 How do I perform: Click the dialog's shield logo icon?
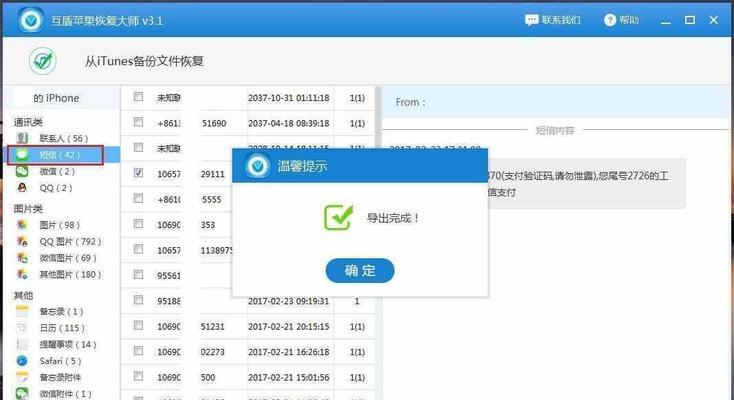pos(257,166)
